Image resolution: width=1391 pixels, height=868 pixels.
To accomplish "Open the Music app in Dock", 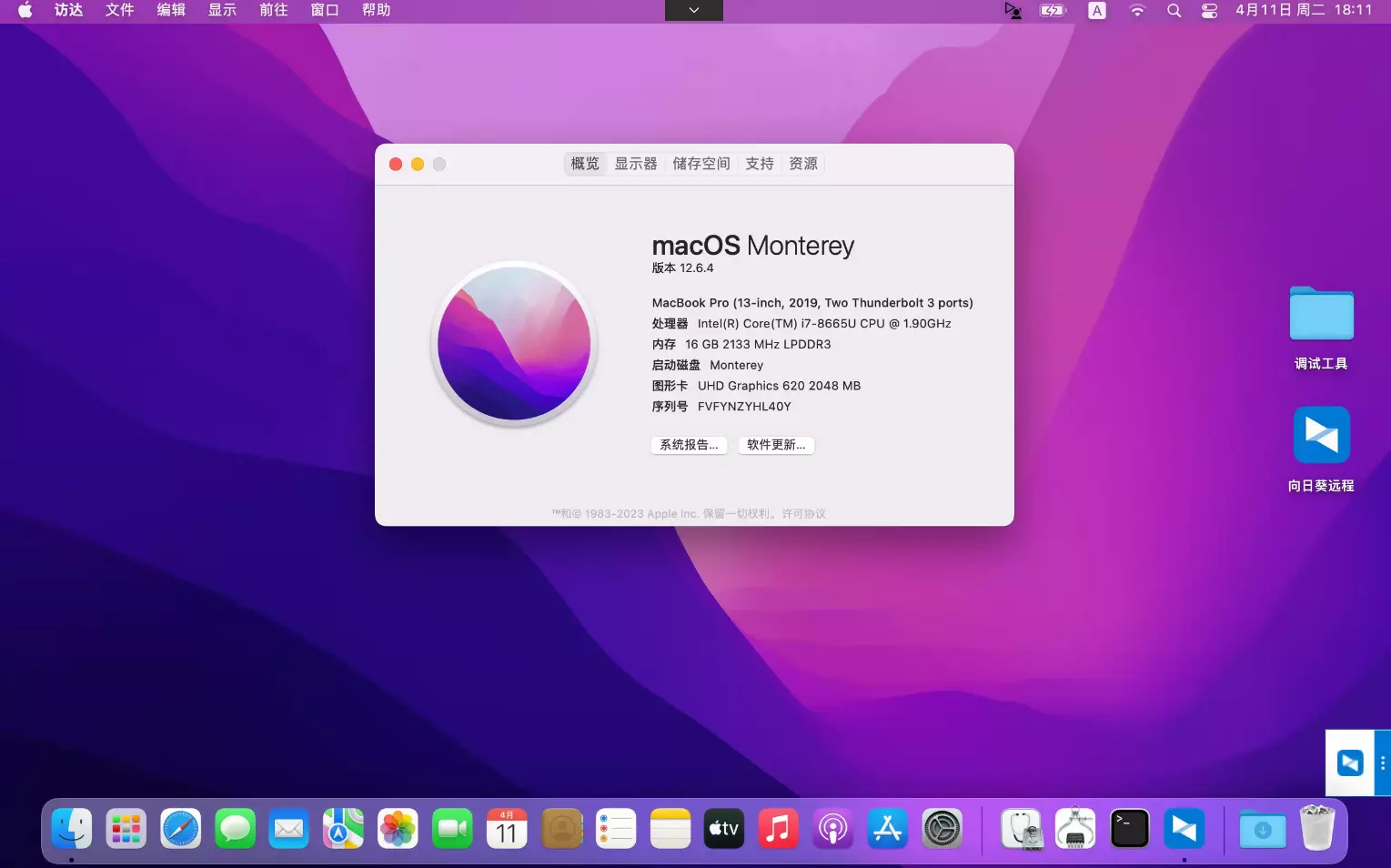I will tap(778, 829).
